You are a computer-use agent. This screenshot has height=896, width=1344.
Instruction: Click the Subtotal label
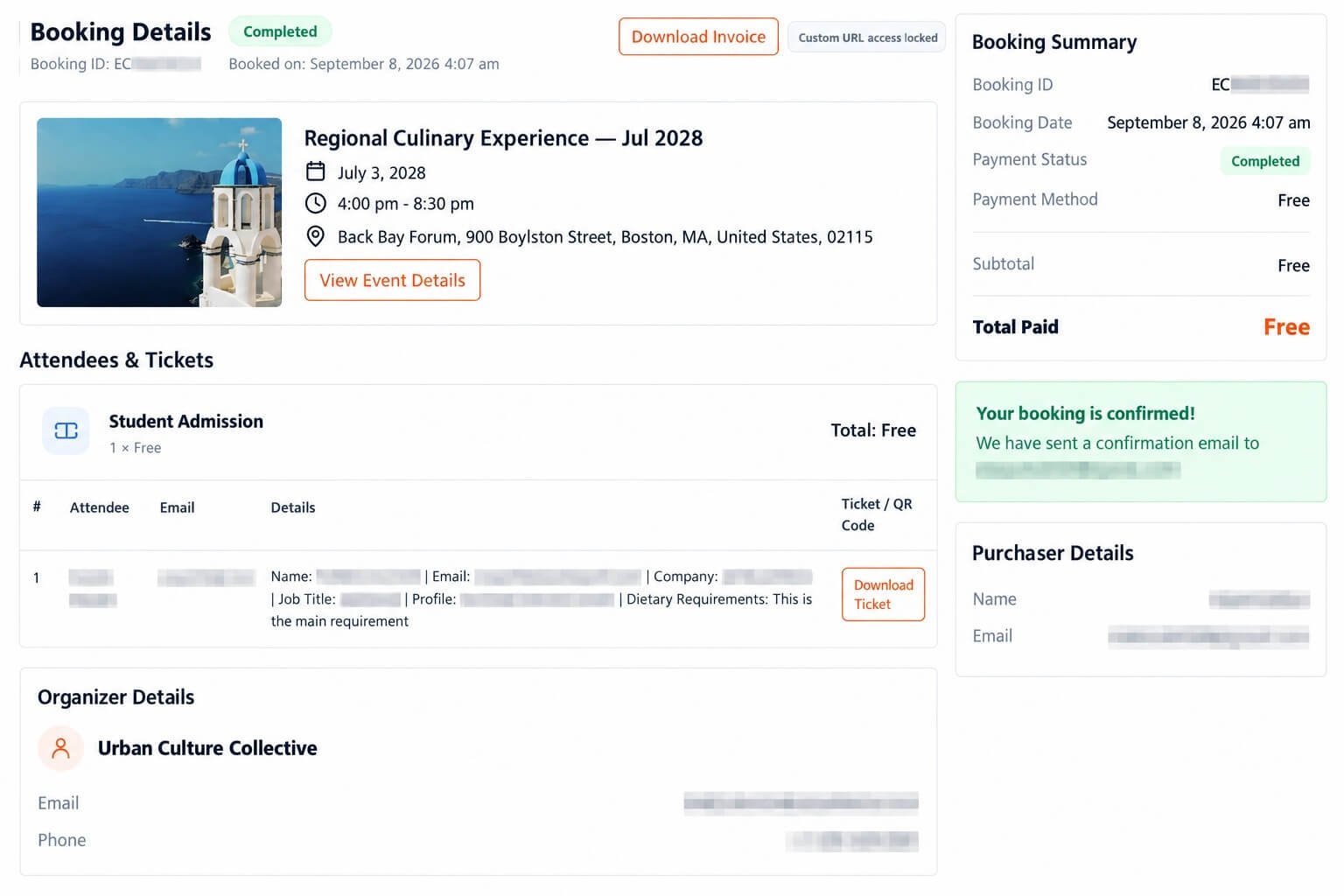(x=1004, y=263)
